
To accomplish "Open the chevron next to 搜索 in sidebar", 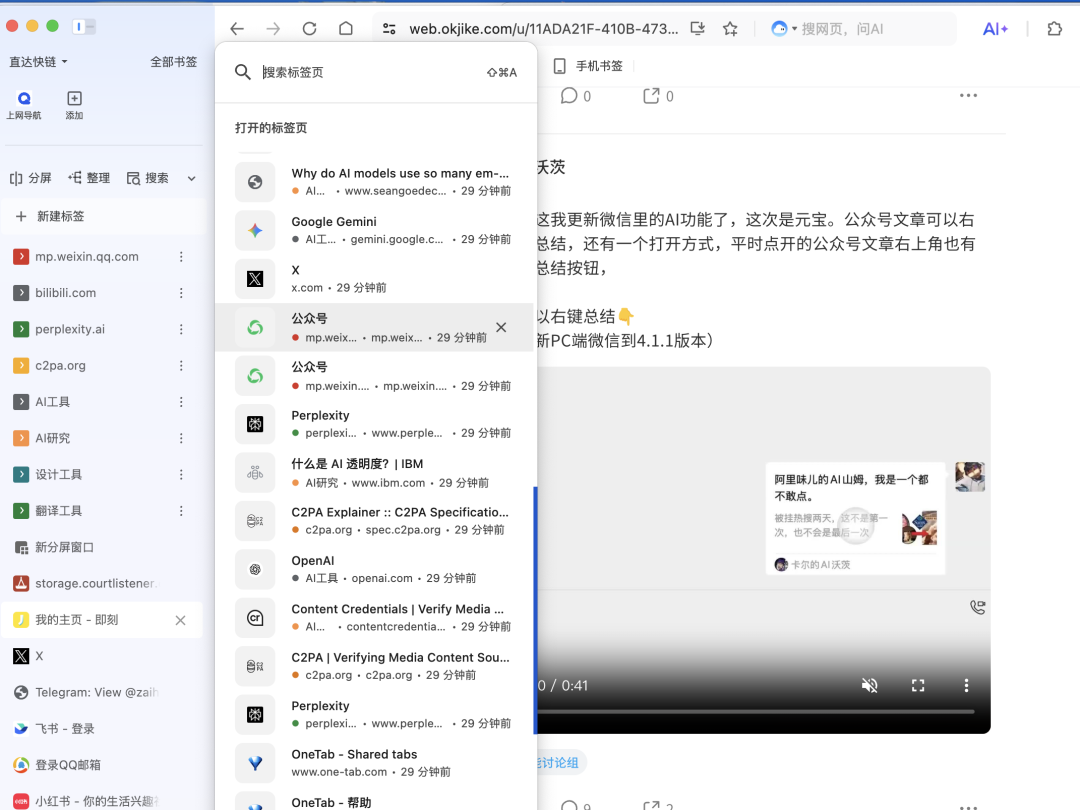I will pyautogui.click(x=189, y=177).
